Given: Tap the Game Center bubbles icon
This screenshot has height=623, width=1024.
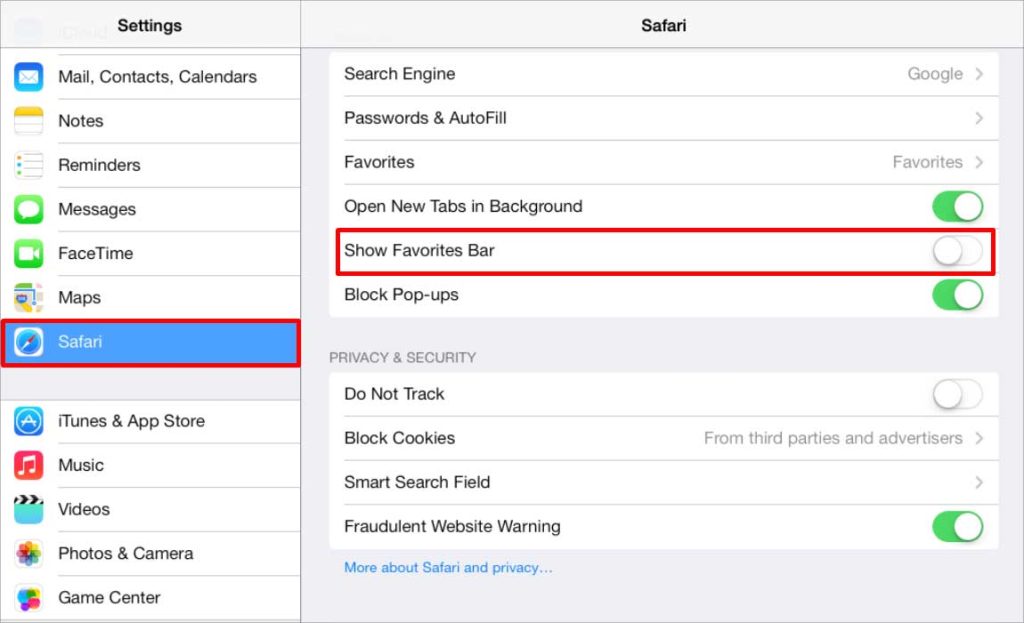Looking at the screenshot, I should 29,598.
